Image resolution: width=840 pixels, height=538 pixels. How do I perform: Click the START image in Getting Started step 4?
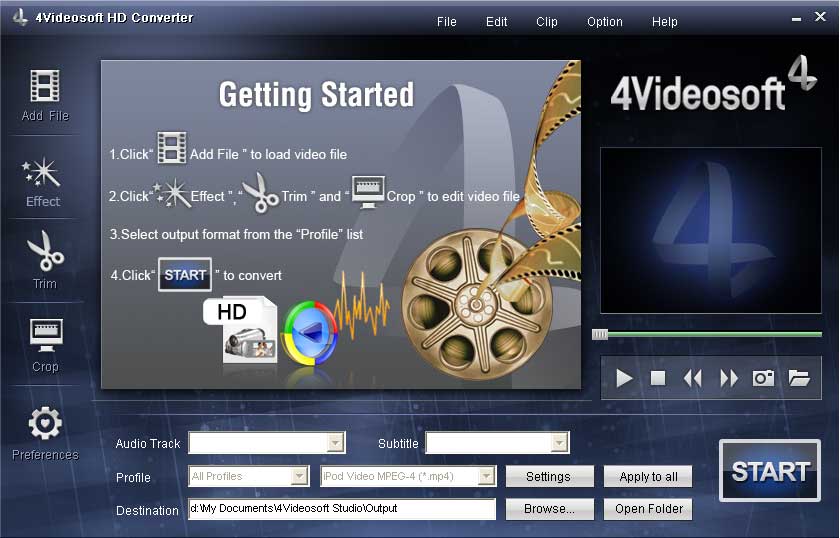(185, 275)
